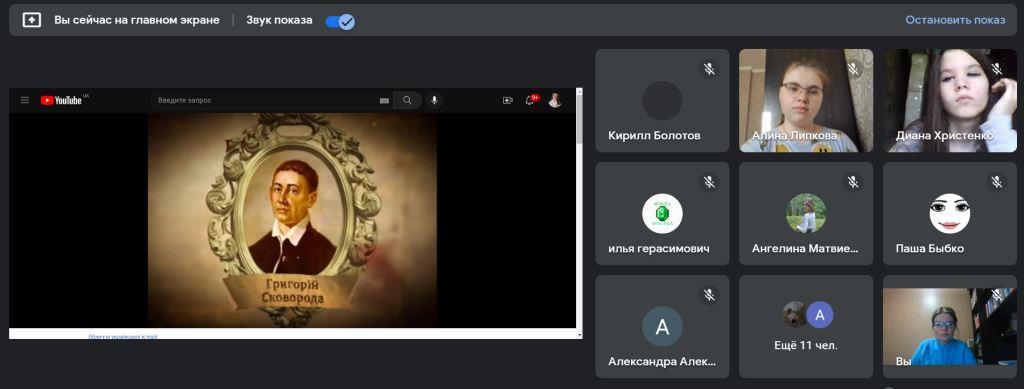This screenshot has height=389, width=1024.
Task: Click the name Паша Быбко
Action: point(930,249)
